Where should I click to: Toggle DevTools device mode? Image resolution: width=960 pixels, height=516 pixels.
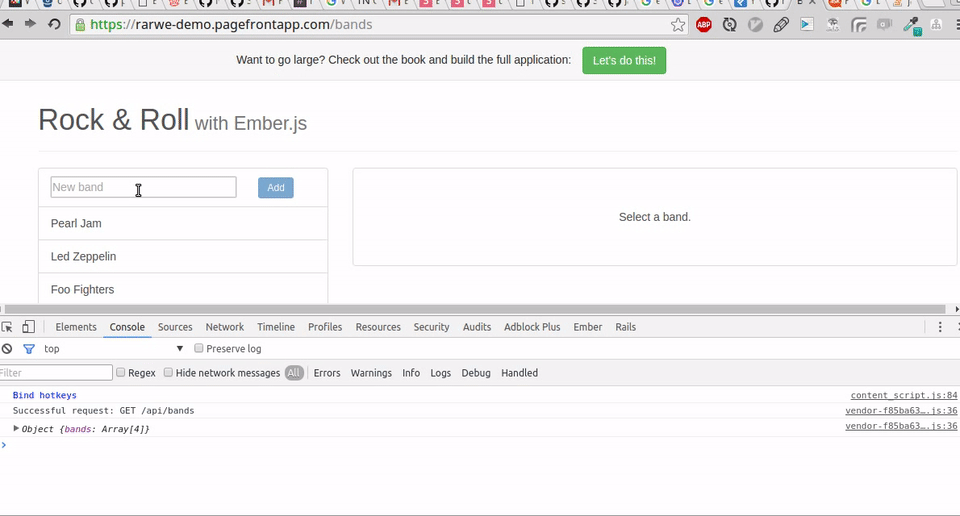28,327
